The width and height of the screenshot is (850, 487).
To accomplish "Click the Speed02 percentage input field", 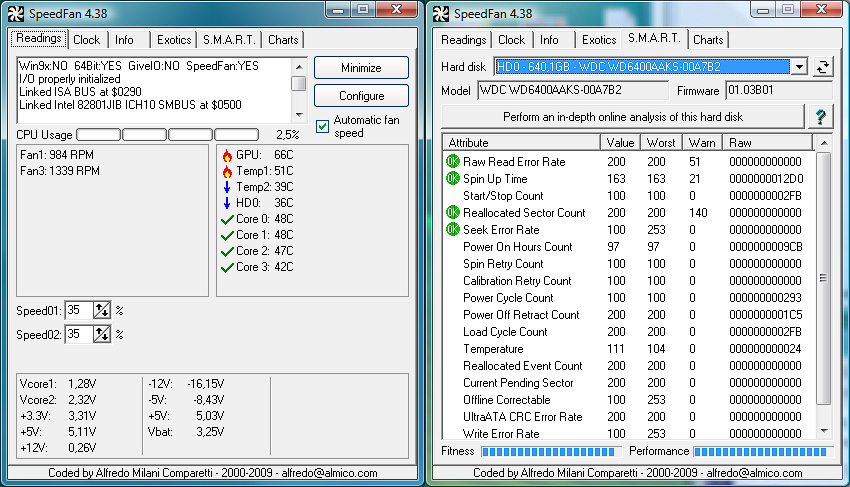I will tap(79, 334).
